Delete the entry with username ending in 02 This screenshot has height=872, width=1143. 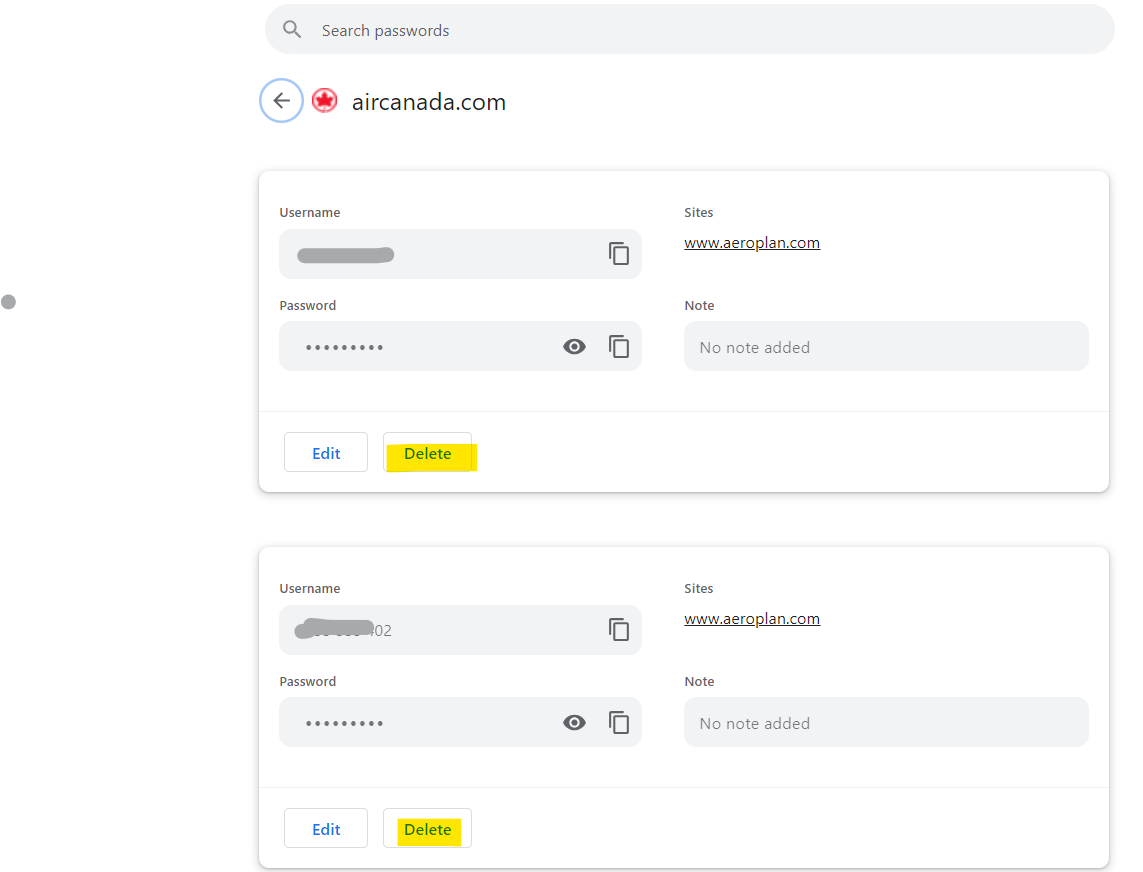point(428,829)
